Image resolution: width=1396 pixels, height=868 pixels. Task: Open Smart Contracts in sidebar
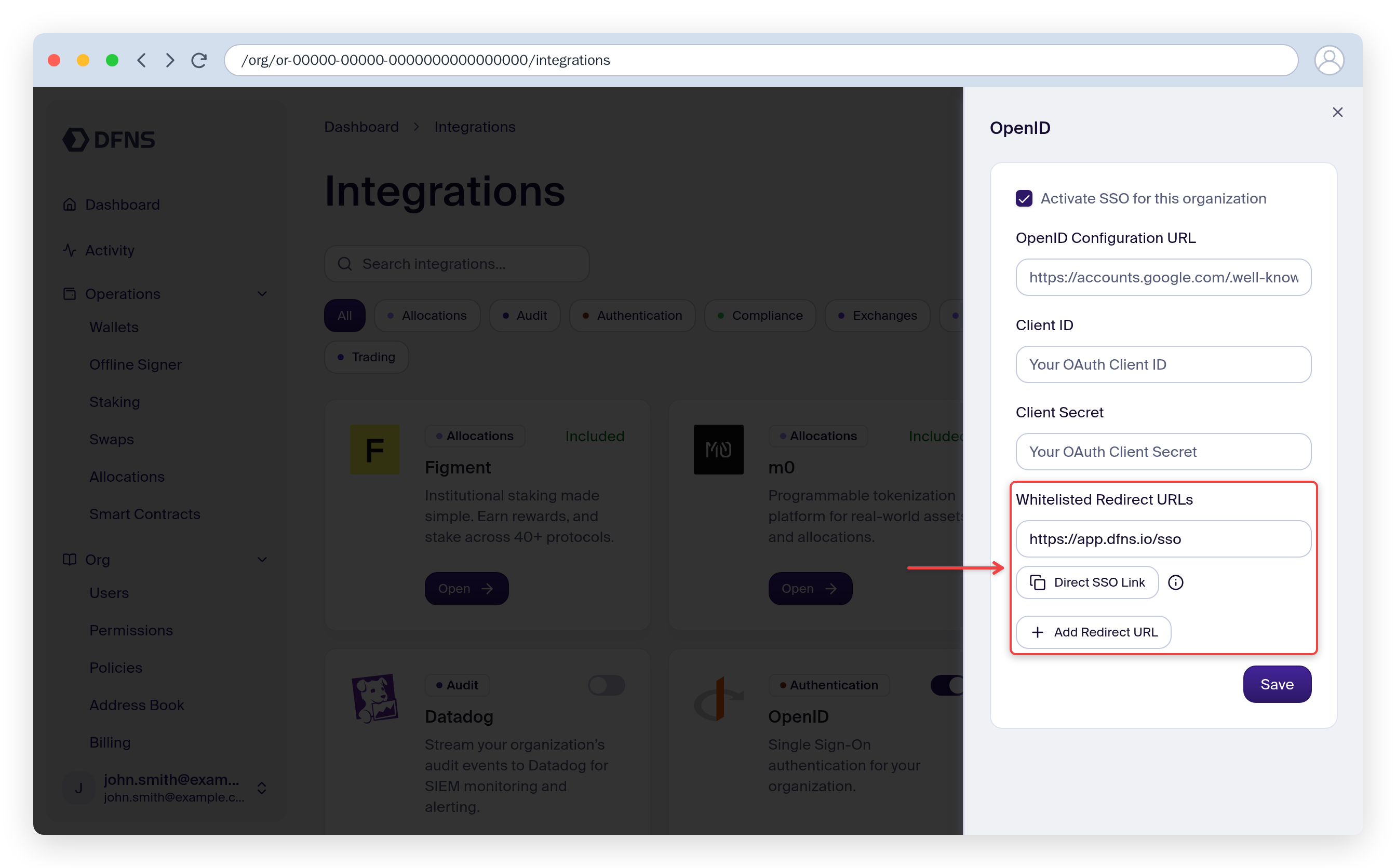(145, 514)
